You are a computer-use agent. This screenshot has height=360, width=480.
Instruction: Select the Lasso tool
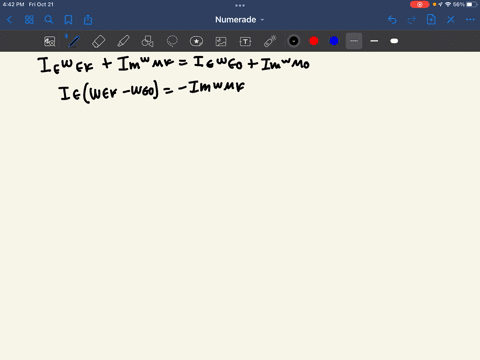point(172,41)
